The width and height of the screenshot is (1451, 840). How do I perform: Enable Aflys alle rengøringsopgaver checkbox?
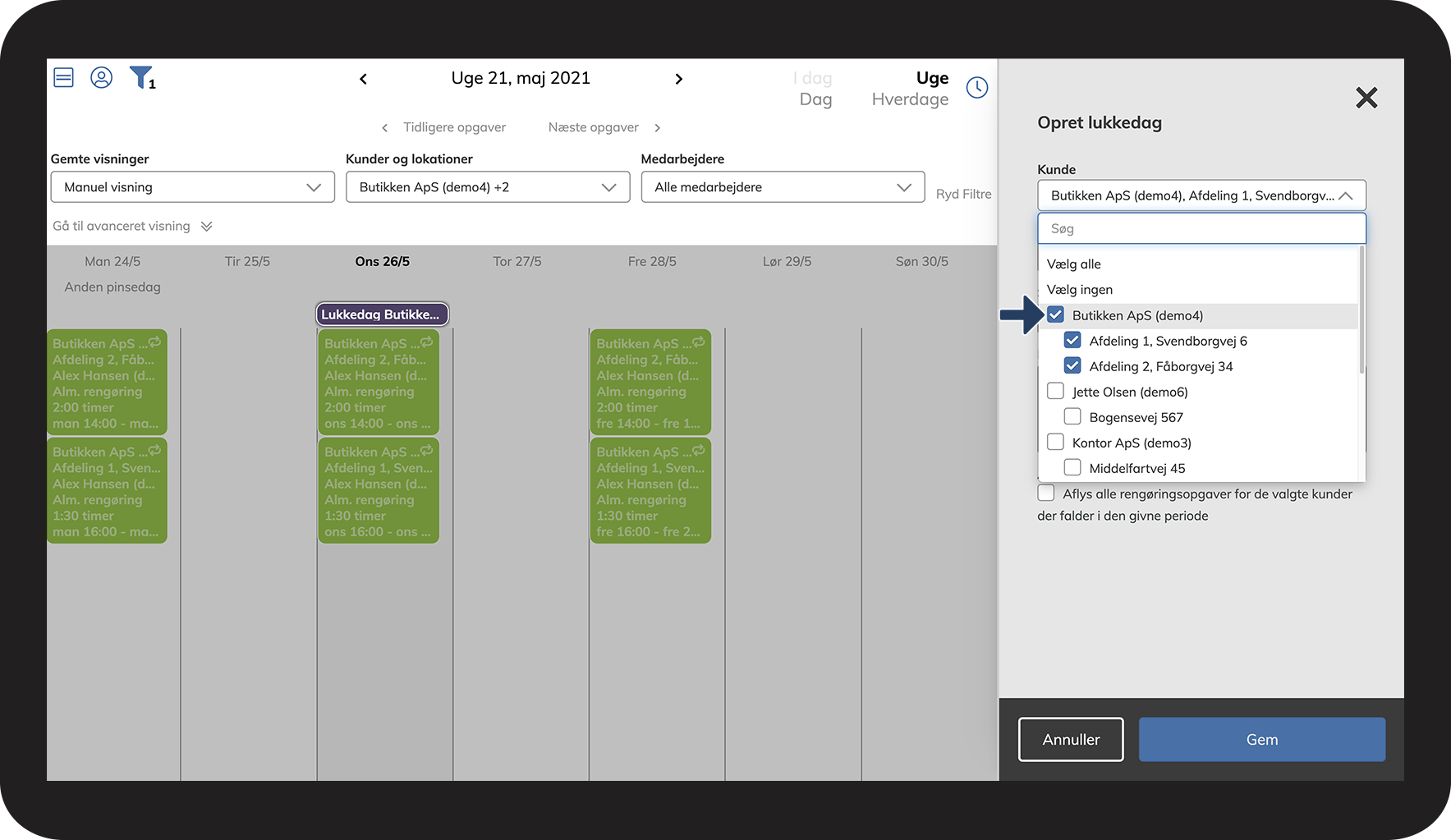click(x=1046, y=493)
